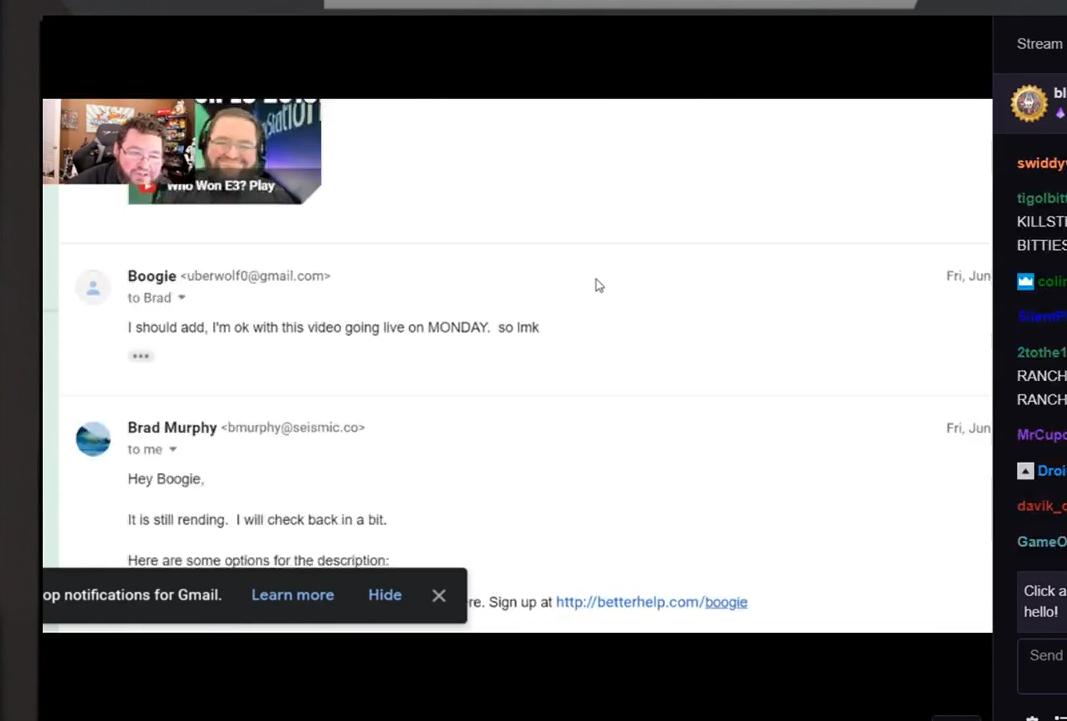Viewport: 1067px width, 721px height.
Task: Open MrCupc username in chat
Action: (x=1042, y=435)
